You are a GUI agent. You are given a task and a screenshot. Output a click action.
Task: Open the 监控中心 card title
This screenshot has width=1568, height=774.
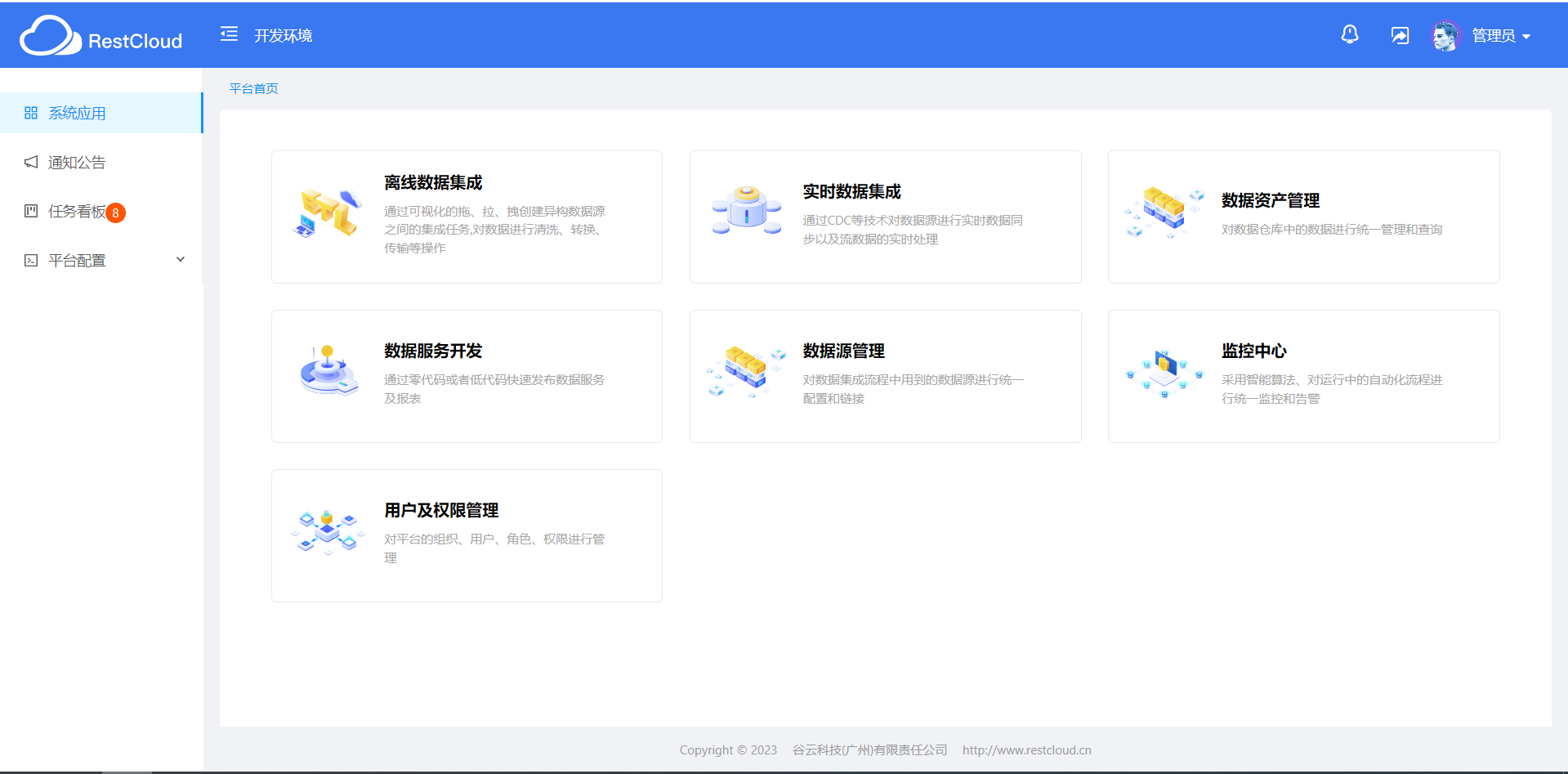pos(1254,351)
